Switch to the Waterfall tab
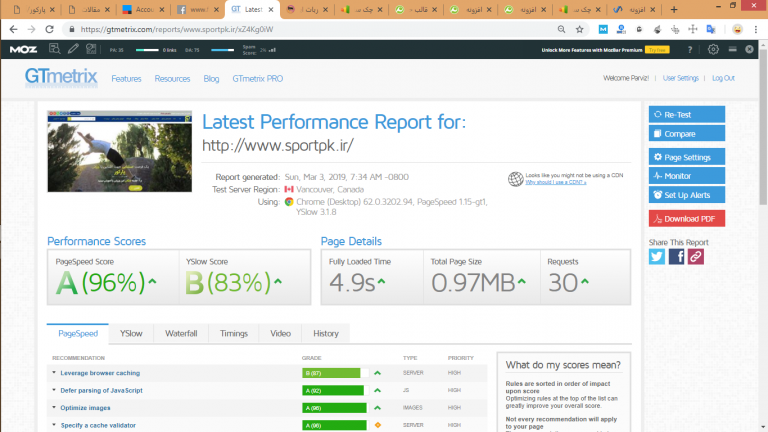 click(x=181, y=334)
